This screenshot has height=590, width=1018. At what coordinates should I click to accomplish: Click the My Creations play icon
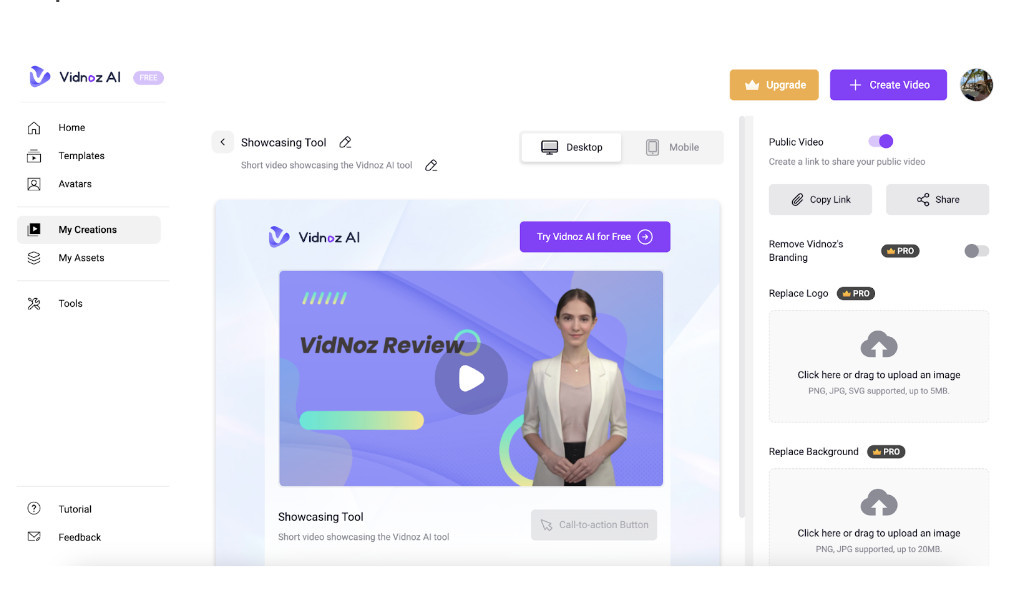click(34, 229)
